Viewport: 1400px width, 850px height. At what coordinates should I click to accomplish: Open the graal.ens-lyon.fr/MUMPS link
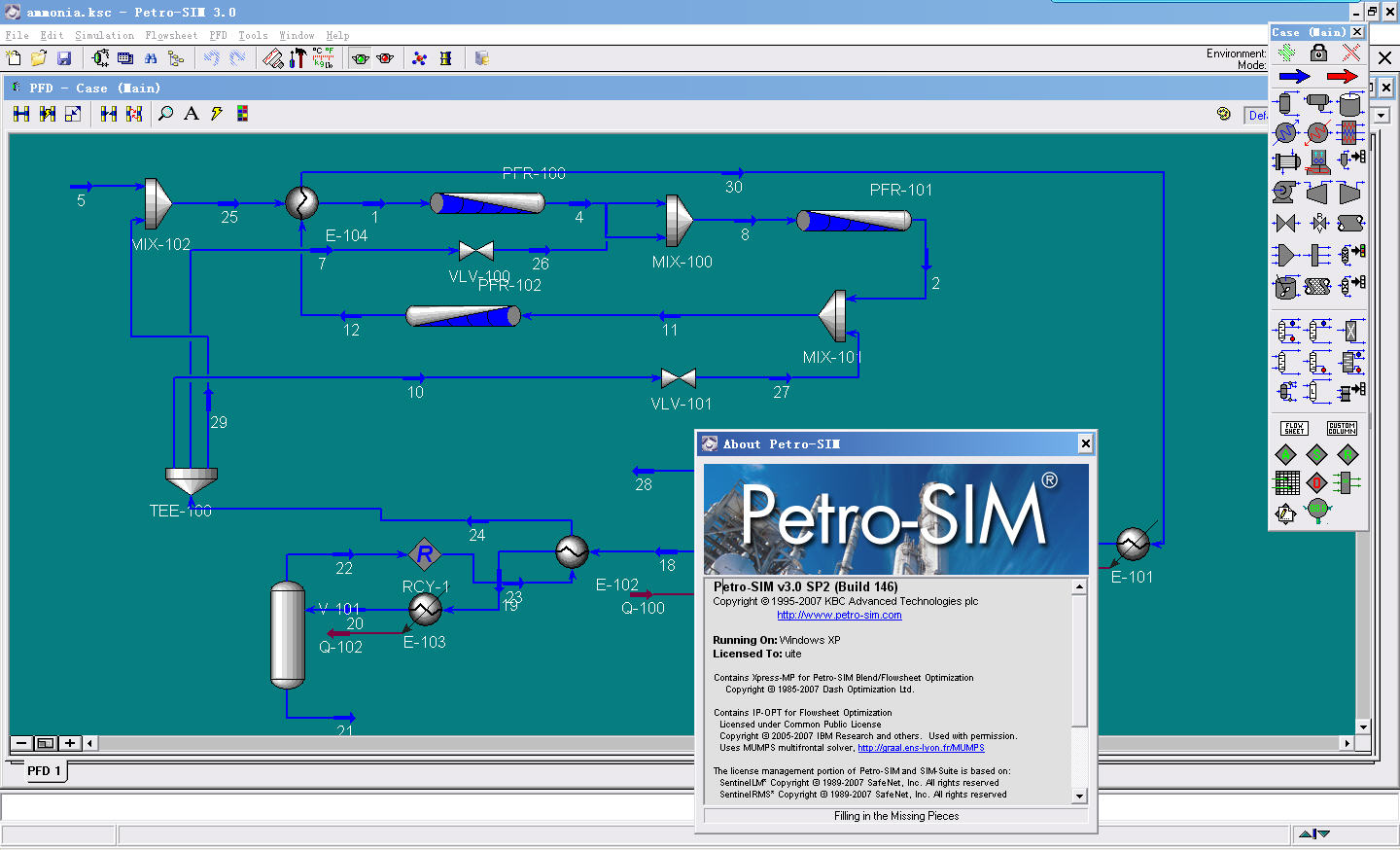(921, 748)
